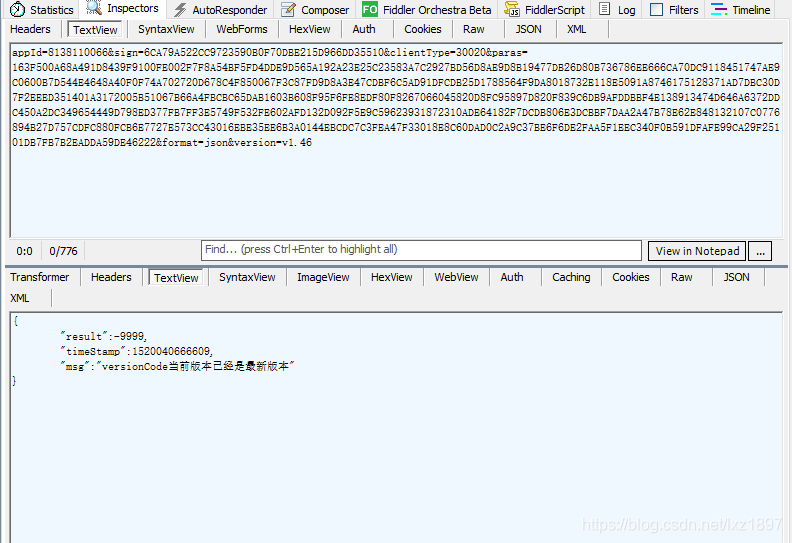Switch to the FiddlerScript tab
Screen dimensions: 792x543
click(545, 10)
